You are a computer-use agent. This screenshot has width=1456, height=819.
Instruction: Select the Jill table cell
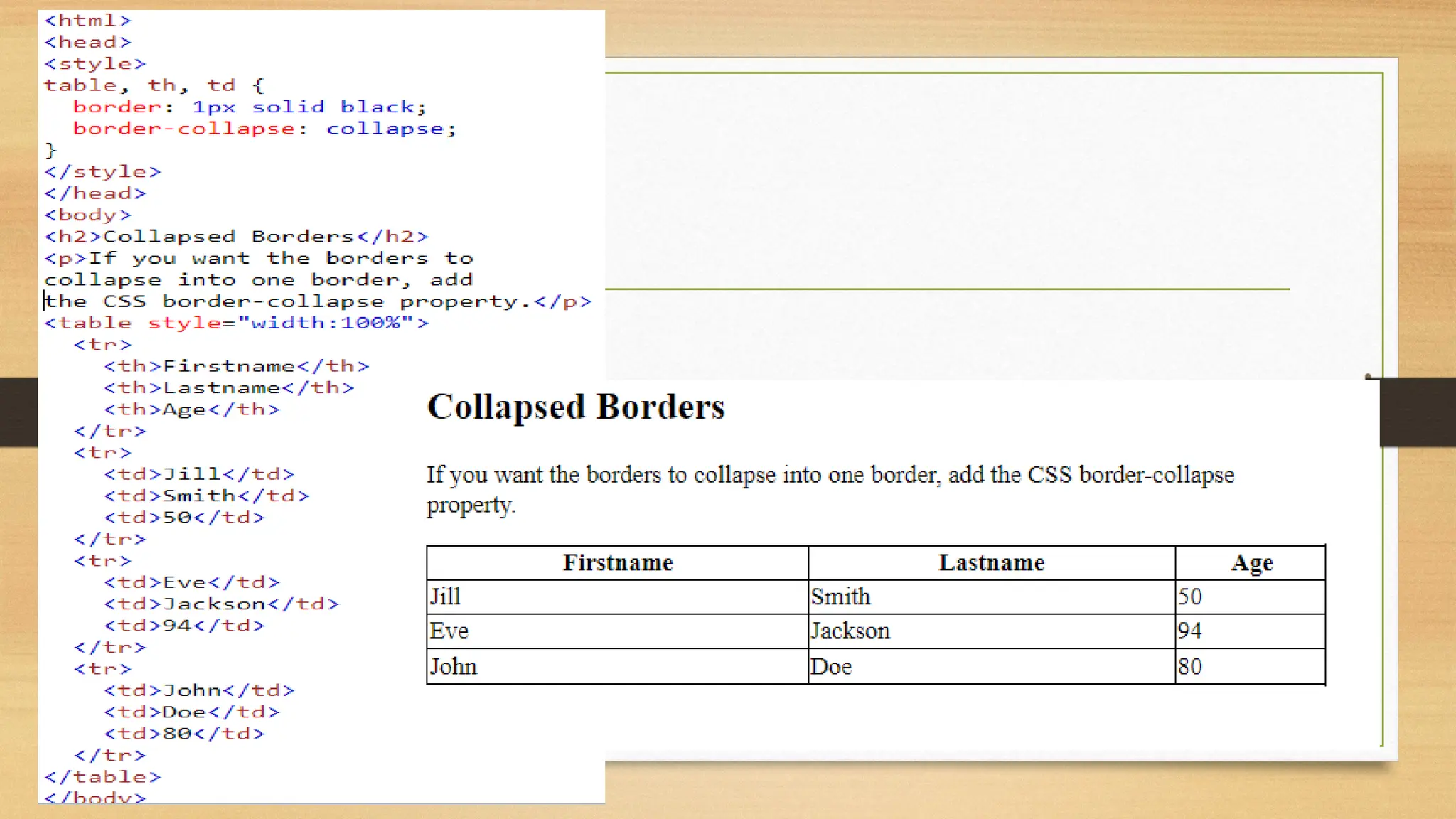click(x=617, y=596)
